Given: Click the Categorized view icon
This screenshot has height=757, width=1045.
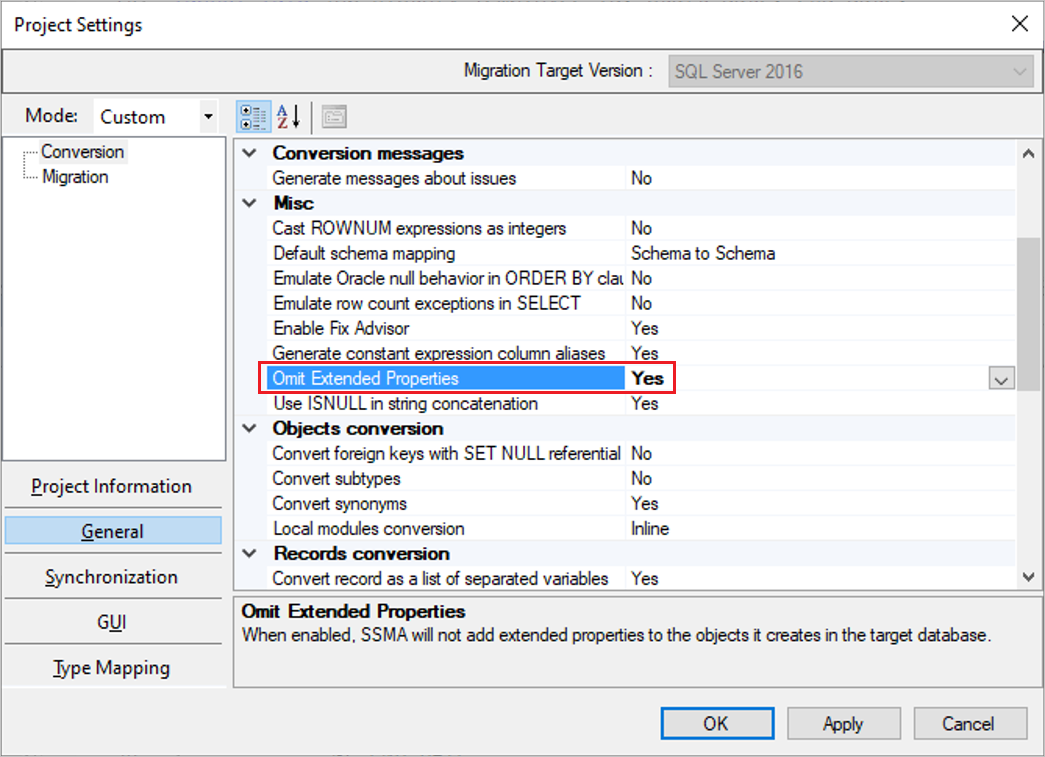Looking at the screenshot, I should coord(252,117).
